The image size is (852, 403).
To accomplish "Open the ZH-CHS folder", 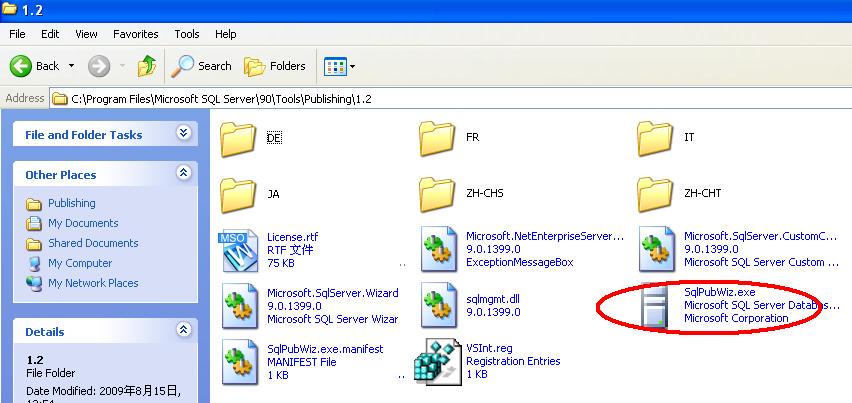I will click(x=438, y=192).
